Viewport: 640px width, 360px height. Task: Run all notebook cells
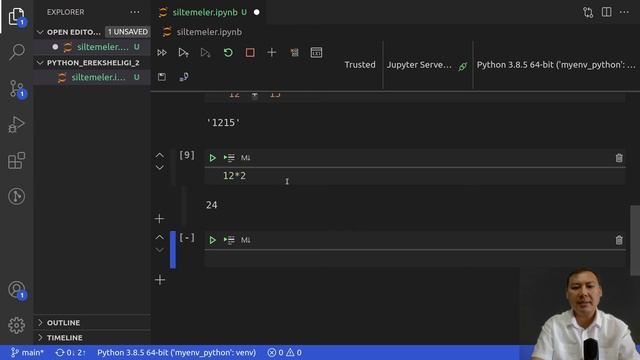(162, 53)
